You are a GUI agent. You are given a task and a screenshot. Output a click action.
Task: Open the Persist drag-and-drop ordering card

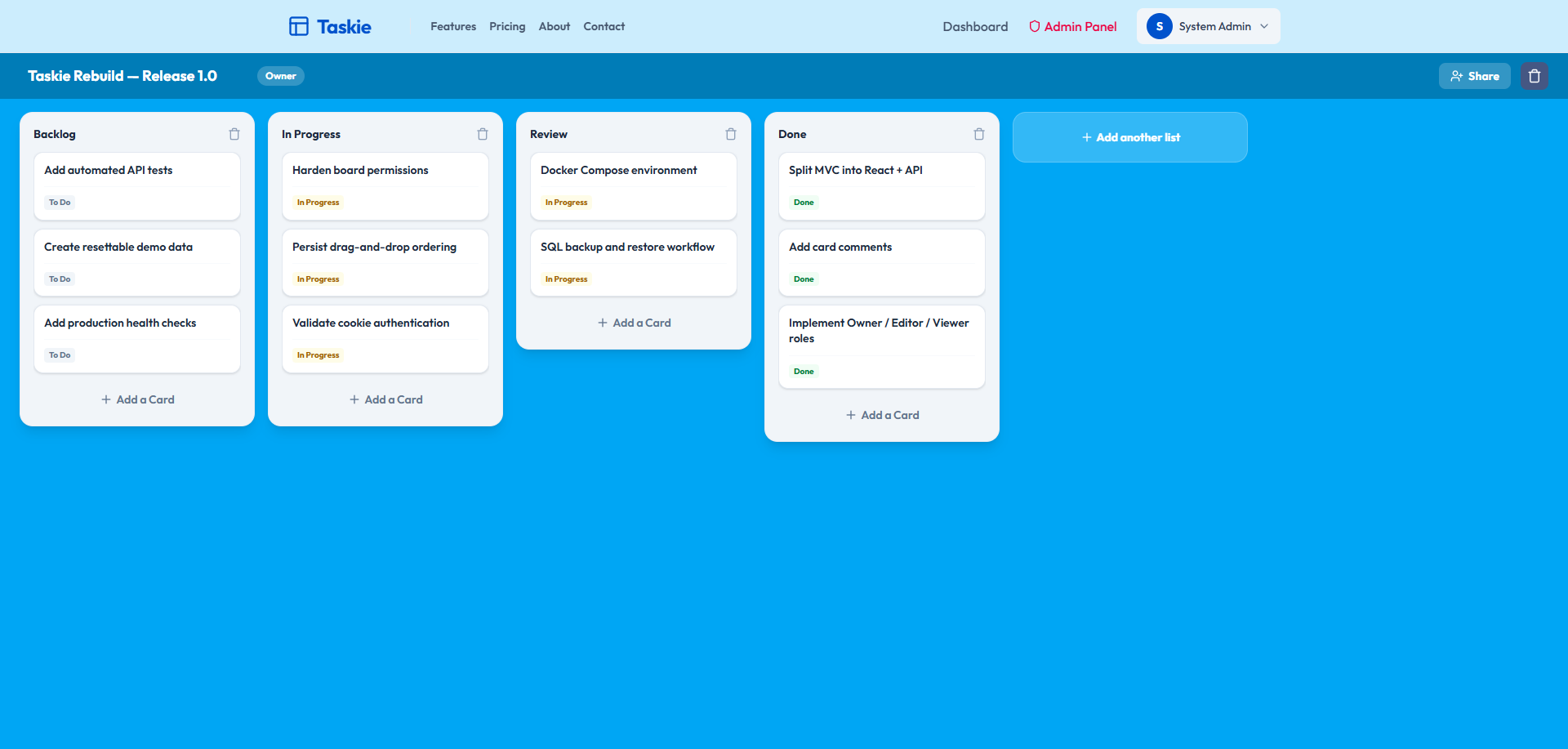(x=385, y=262)
